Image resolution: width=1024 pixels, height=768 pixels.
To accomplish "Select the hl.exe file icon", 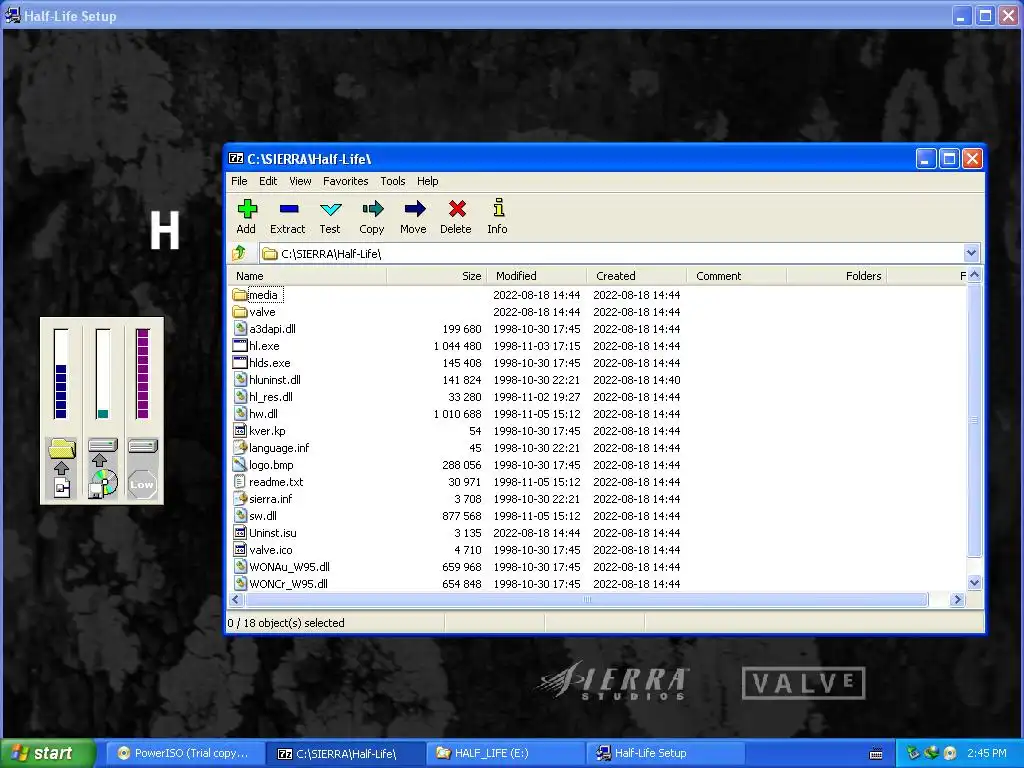I will click(x=240, y=346).
